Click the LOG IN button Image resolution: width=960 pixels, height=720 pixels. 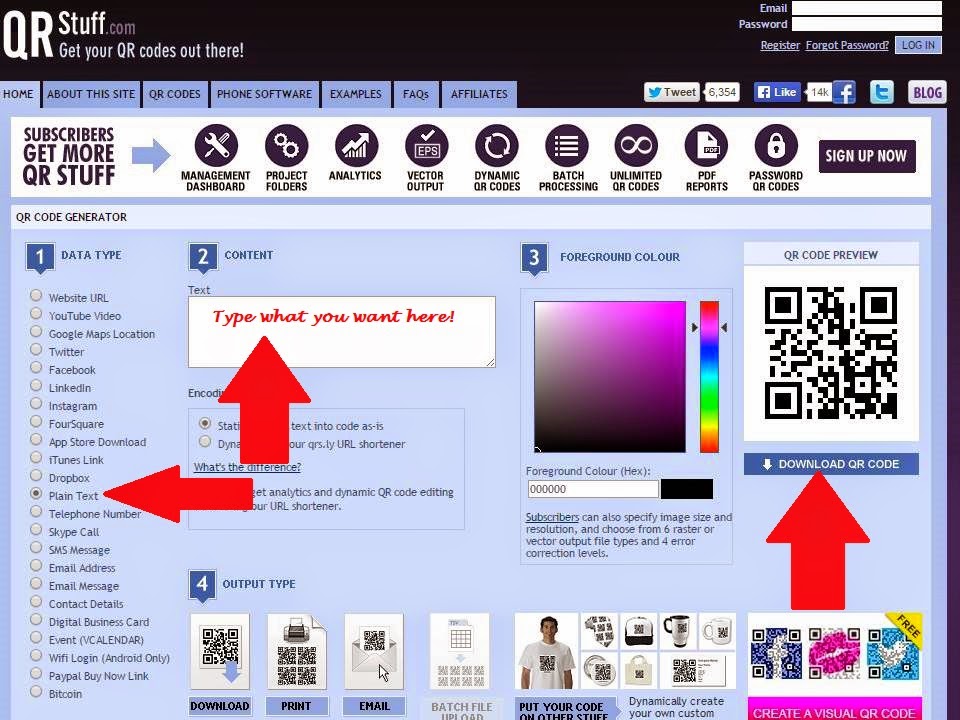pos(918,45)
